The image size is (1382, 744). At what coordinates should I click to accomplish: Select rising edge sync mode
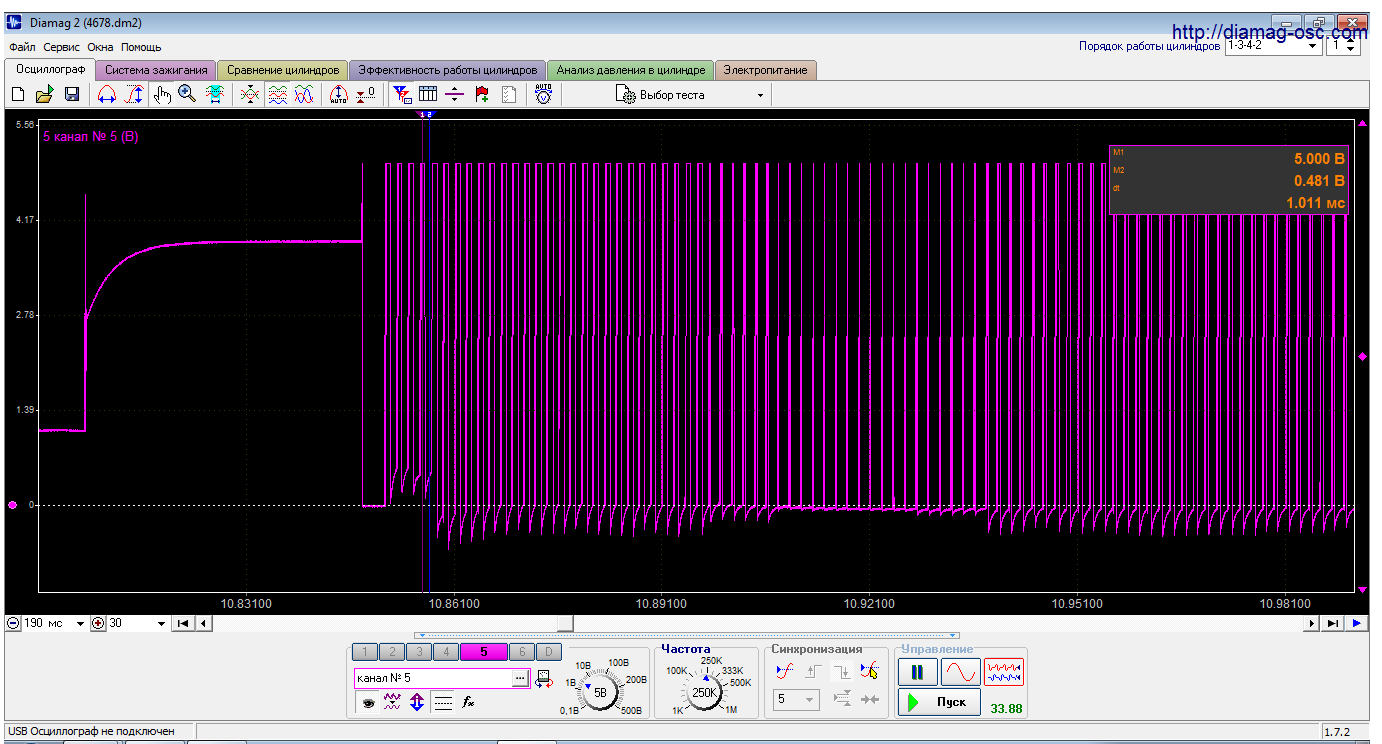tap(813, 672)
